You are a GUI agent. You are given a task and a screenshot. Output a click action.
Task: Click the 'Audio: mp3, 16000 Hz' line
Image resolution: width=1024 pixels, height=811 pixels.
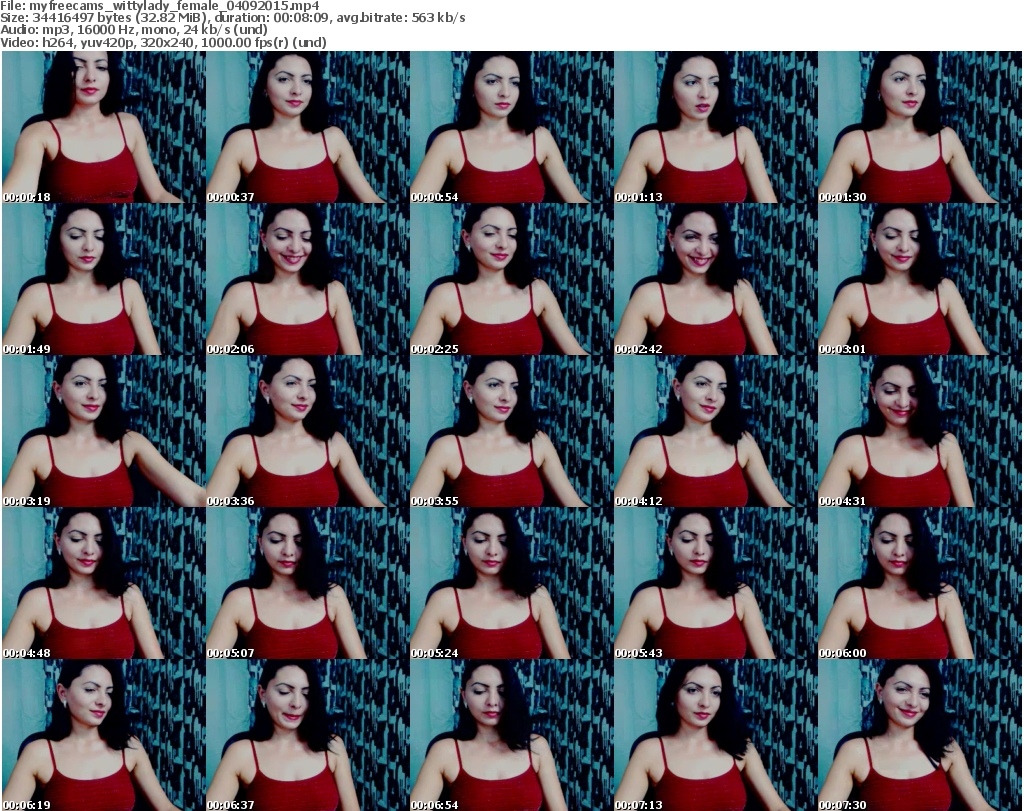[x=134, y=30]
